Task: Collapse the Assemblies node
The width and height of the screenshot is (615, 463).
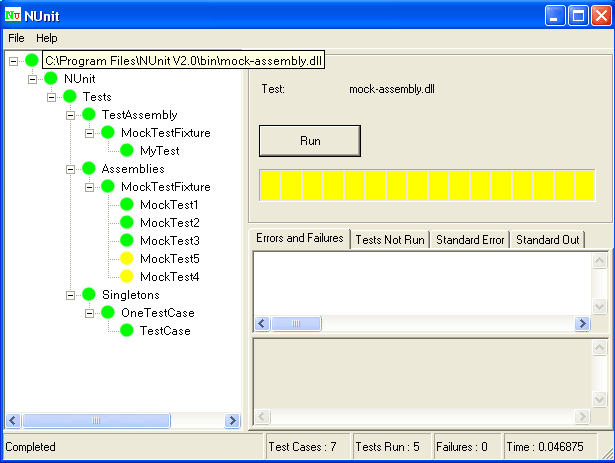Action: coord(71,170)
